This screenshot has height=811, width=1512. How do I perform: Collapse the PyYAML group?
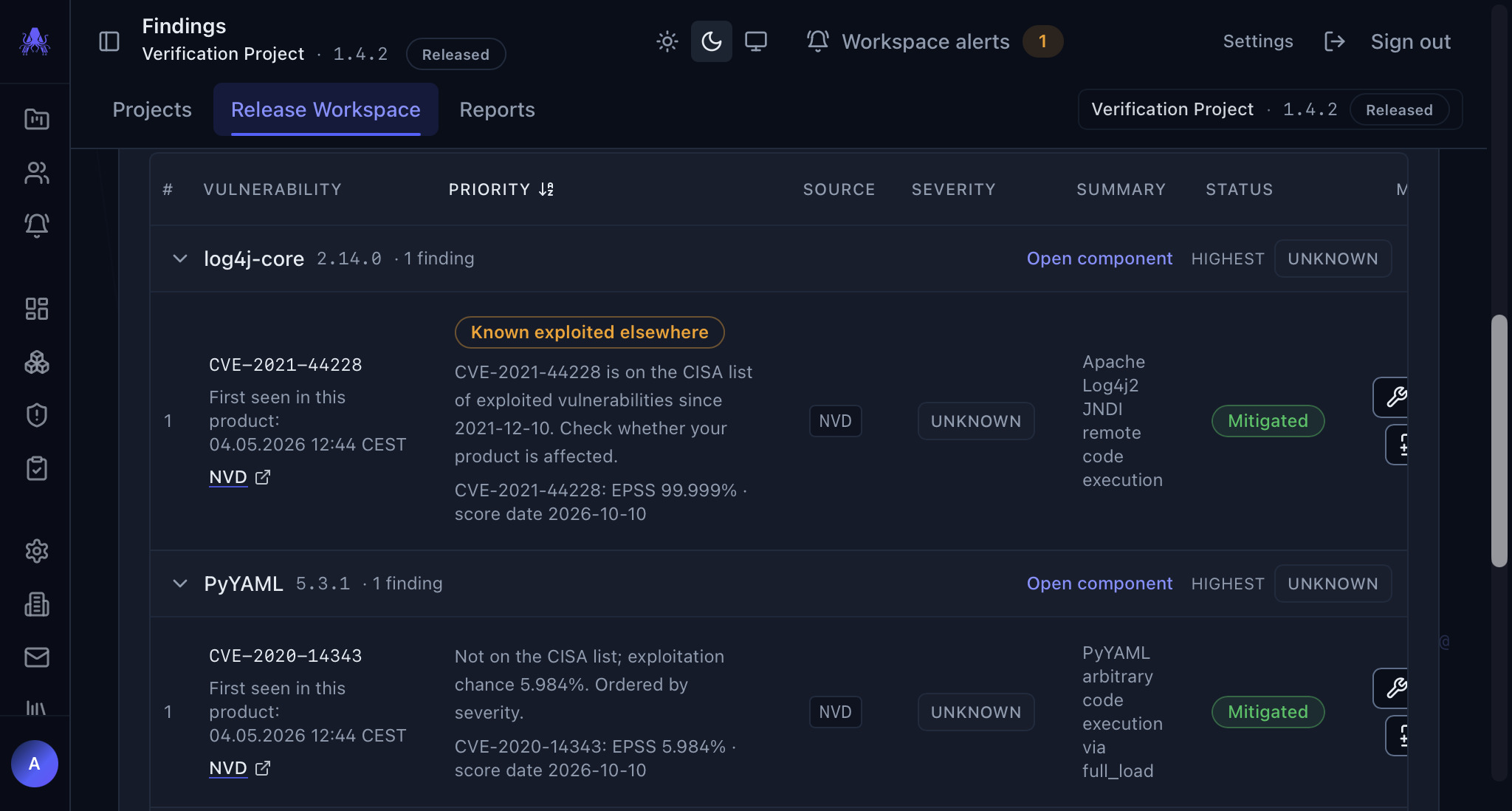(179, 584)
